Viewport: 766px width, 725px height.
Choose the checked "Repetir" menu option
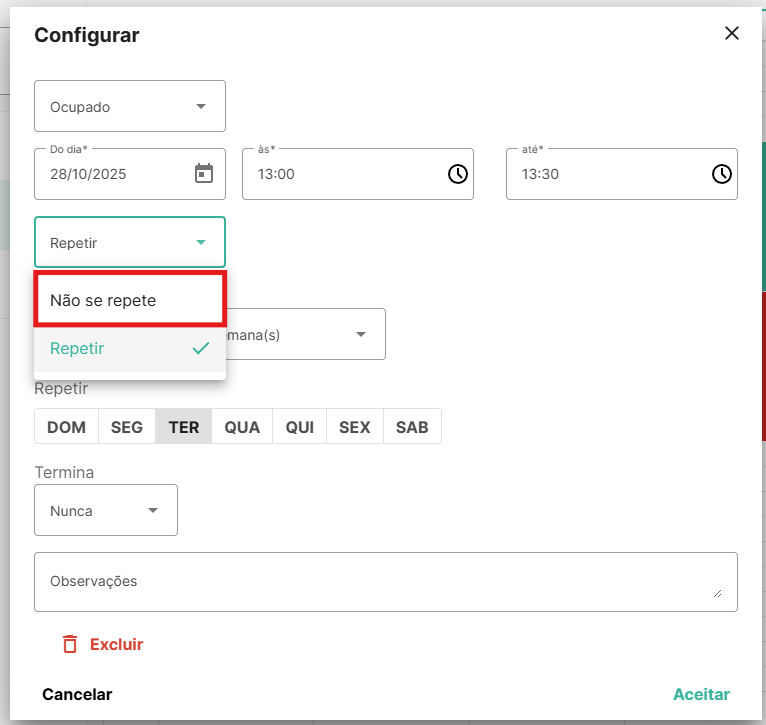pos(129,349)
